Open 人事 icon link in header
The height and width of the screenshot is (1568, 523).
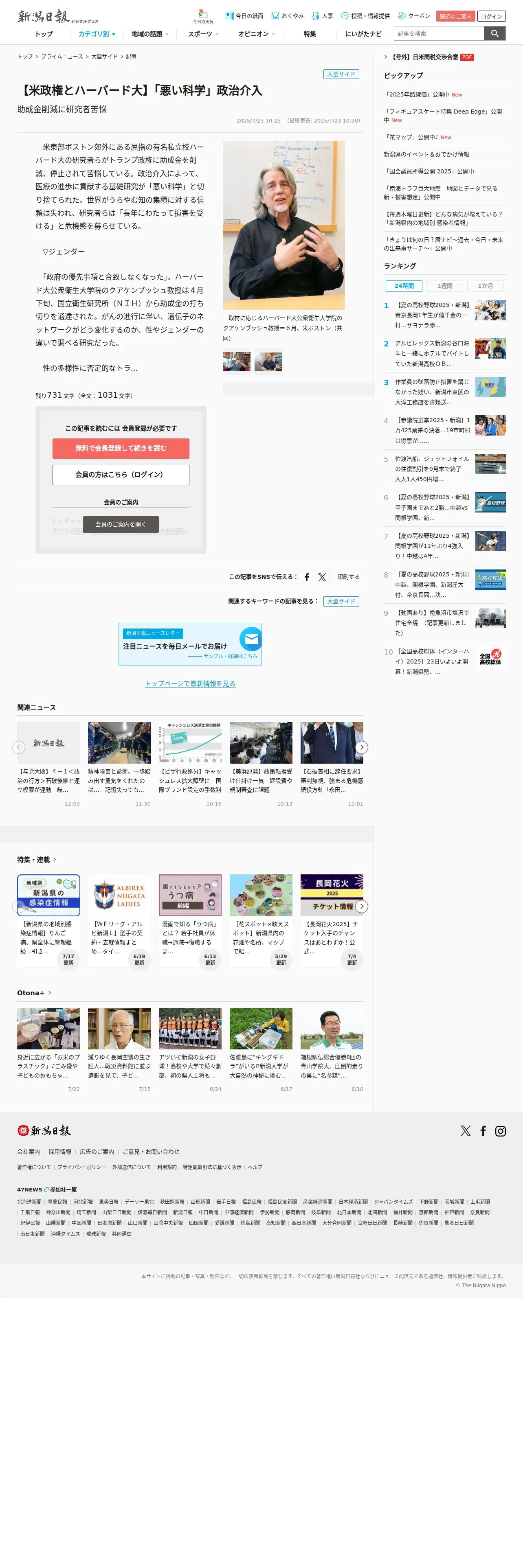tap(322, 16)
